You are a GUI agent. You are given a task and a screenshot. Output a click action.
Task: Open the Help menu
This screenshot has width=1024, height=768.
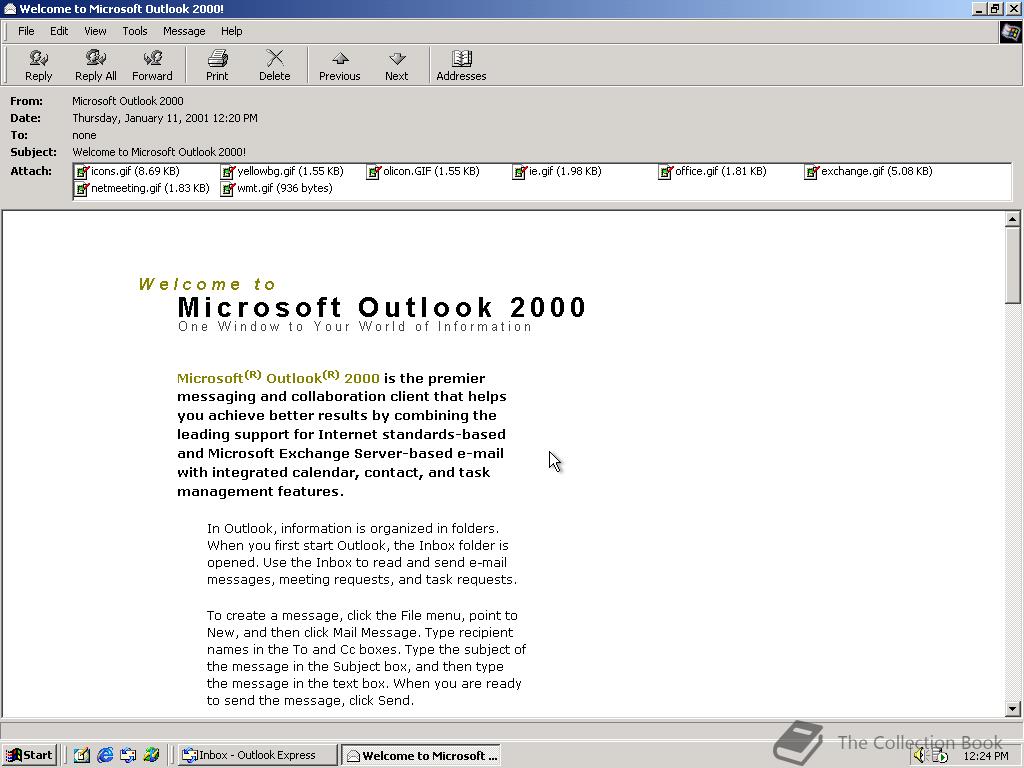click(x=231, y=31)
